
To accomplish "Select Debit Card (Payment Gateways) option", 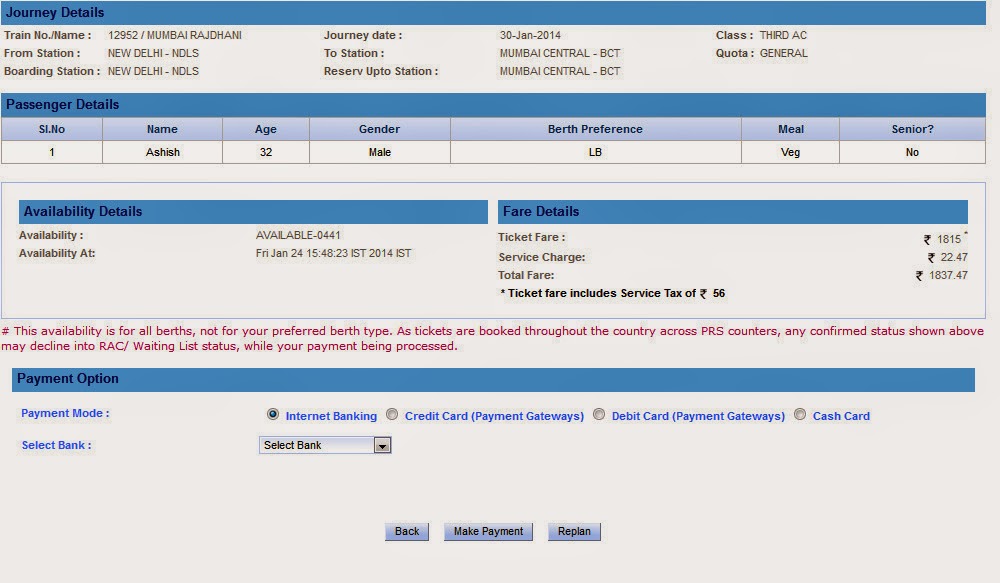I will [599, 414].
